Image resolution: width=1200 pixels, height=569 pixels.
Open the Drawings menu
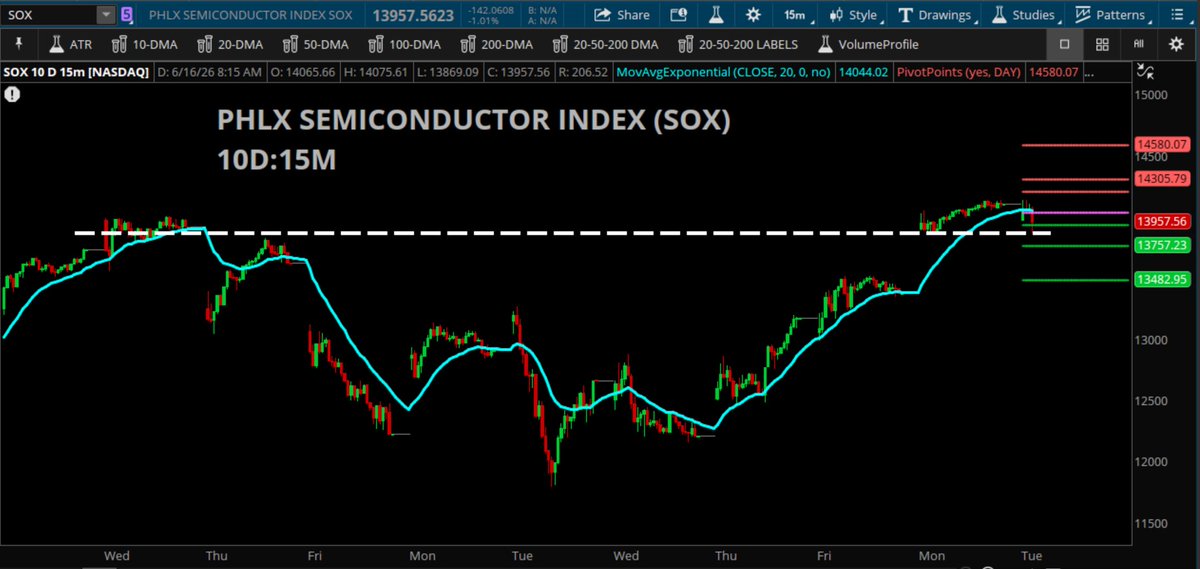click(936, 15)
